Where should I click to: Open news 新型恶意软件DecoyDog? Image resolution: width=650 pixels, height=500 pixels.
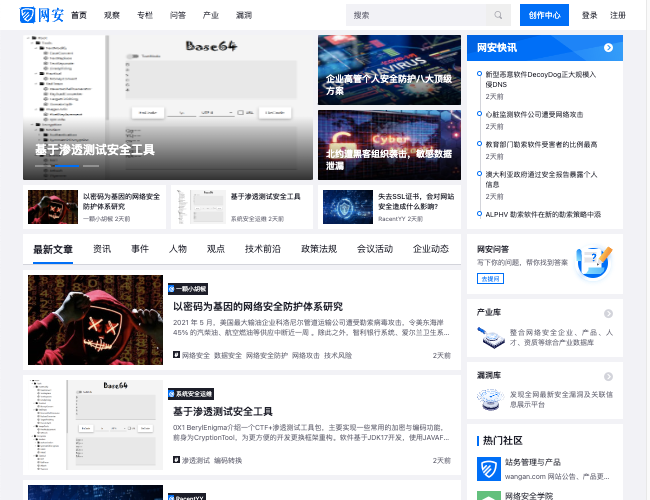(541, 79)
